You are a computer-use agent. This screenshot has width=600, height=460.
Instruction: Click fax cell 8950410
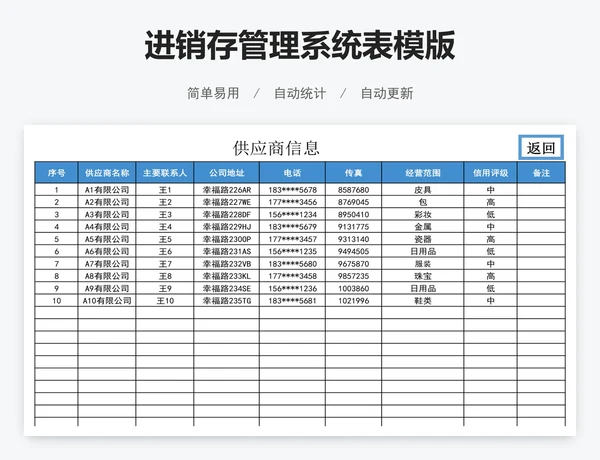click(353, 214)
